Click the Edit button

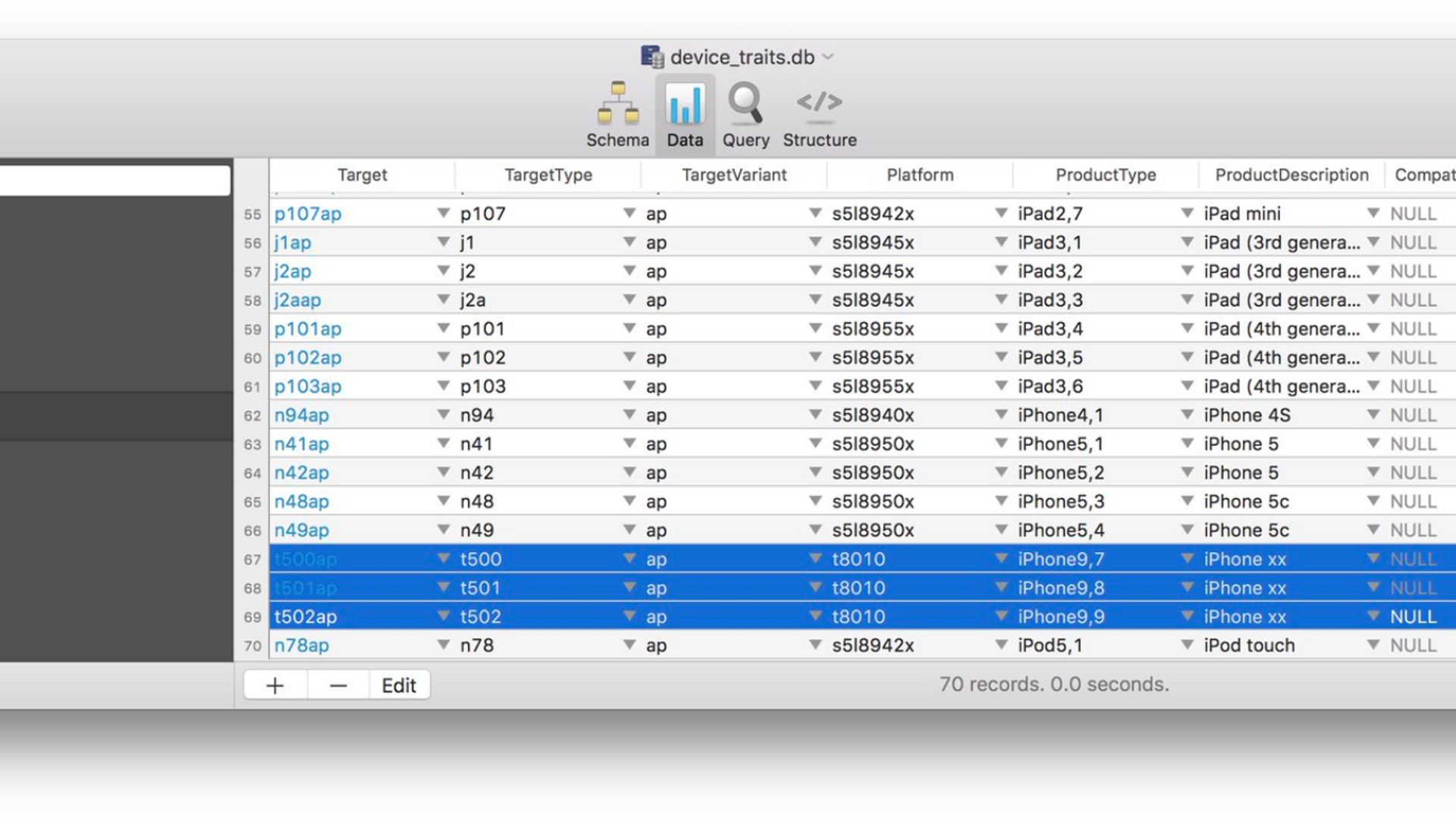pos(399,685)
